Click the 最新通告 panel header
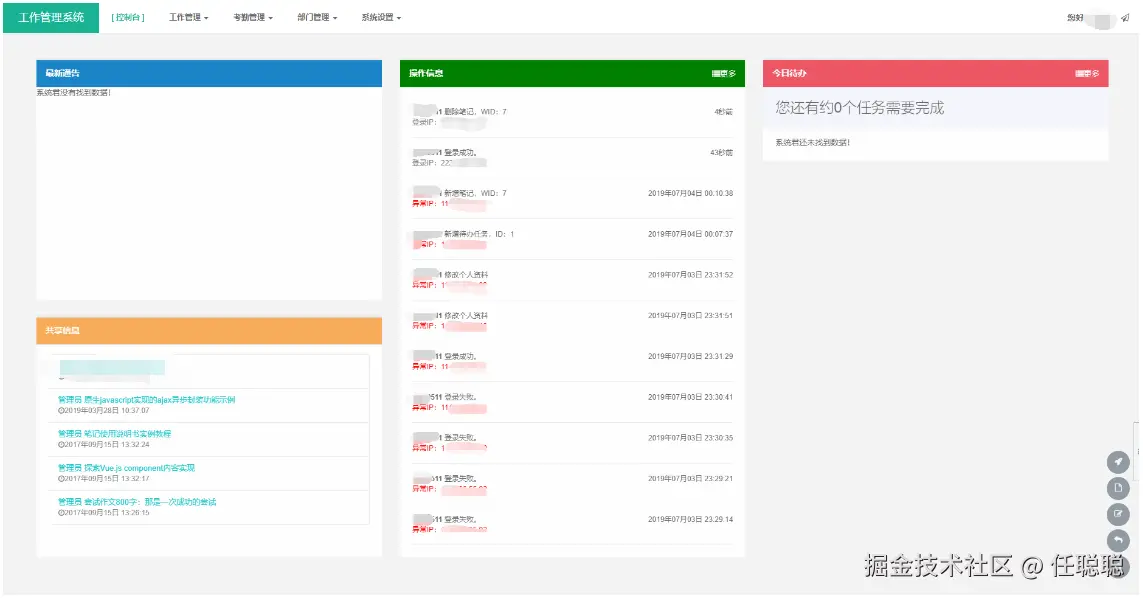 pyautogui.click(x=209, y=74)
